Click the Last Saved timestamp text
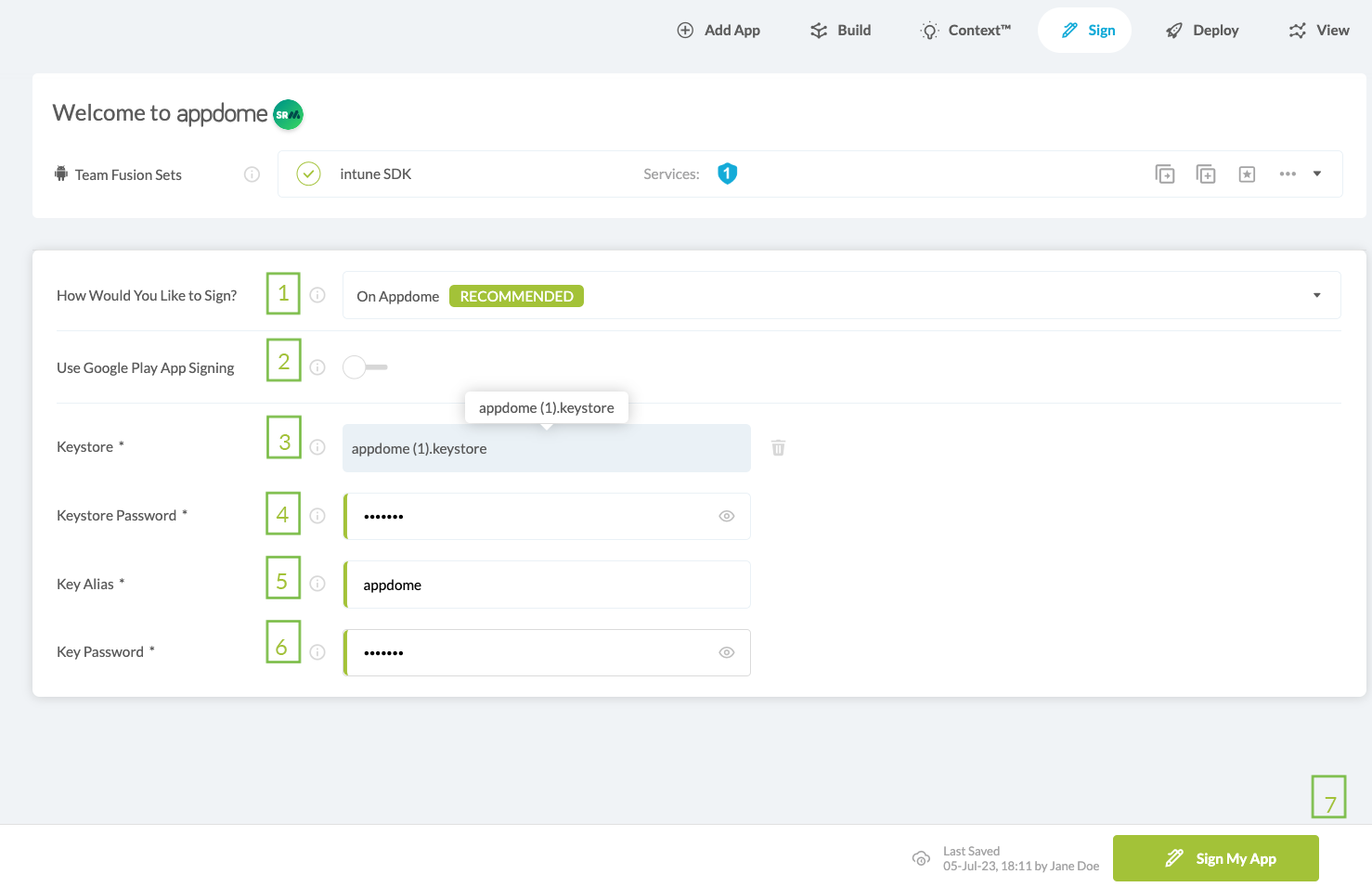The width and height of the screenshot is (1372, 887). (x=1020, y=866)
